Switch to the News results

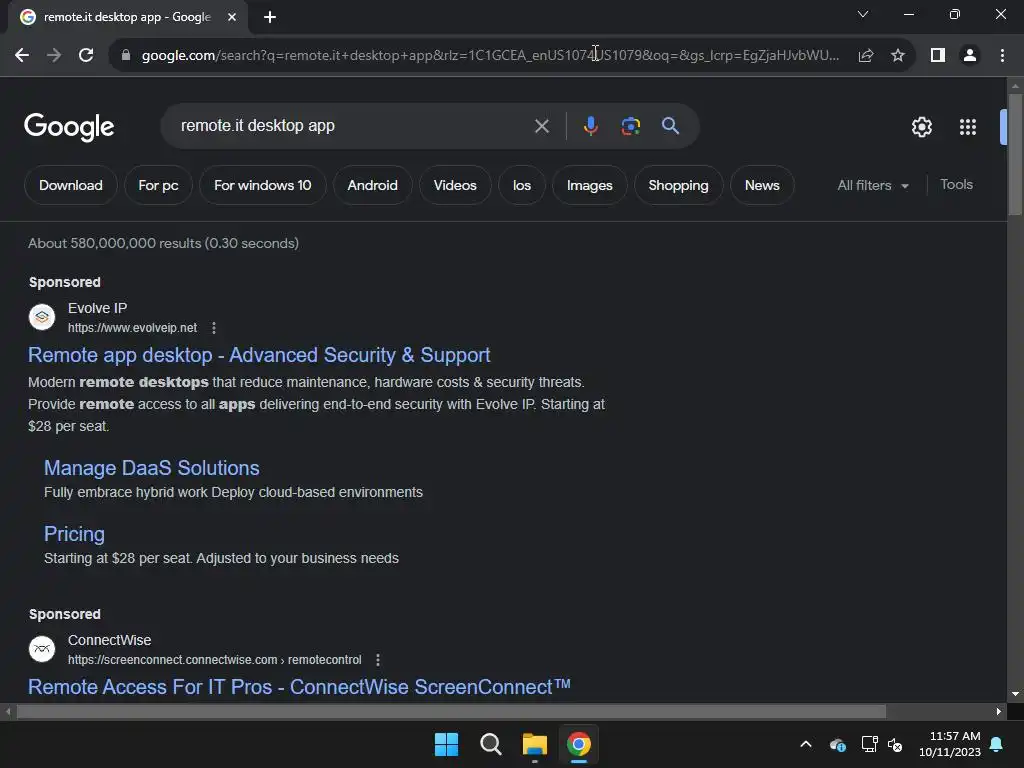pos(762,185)
